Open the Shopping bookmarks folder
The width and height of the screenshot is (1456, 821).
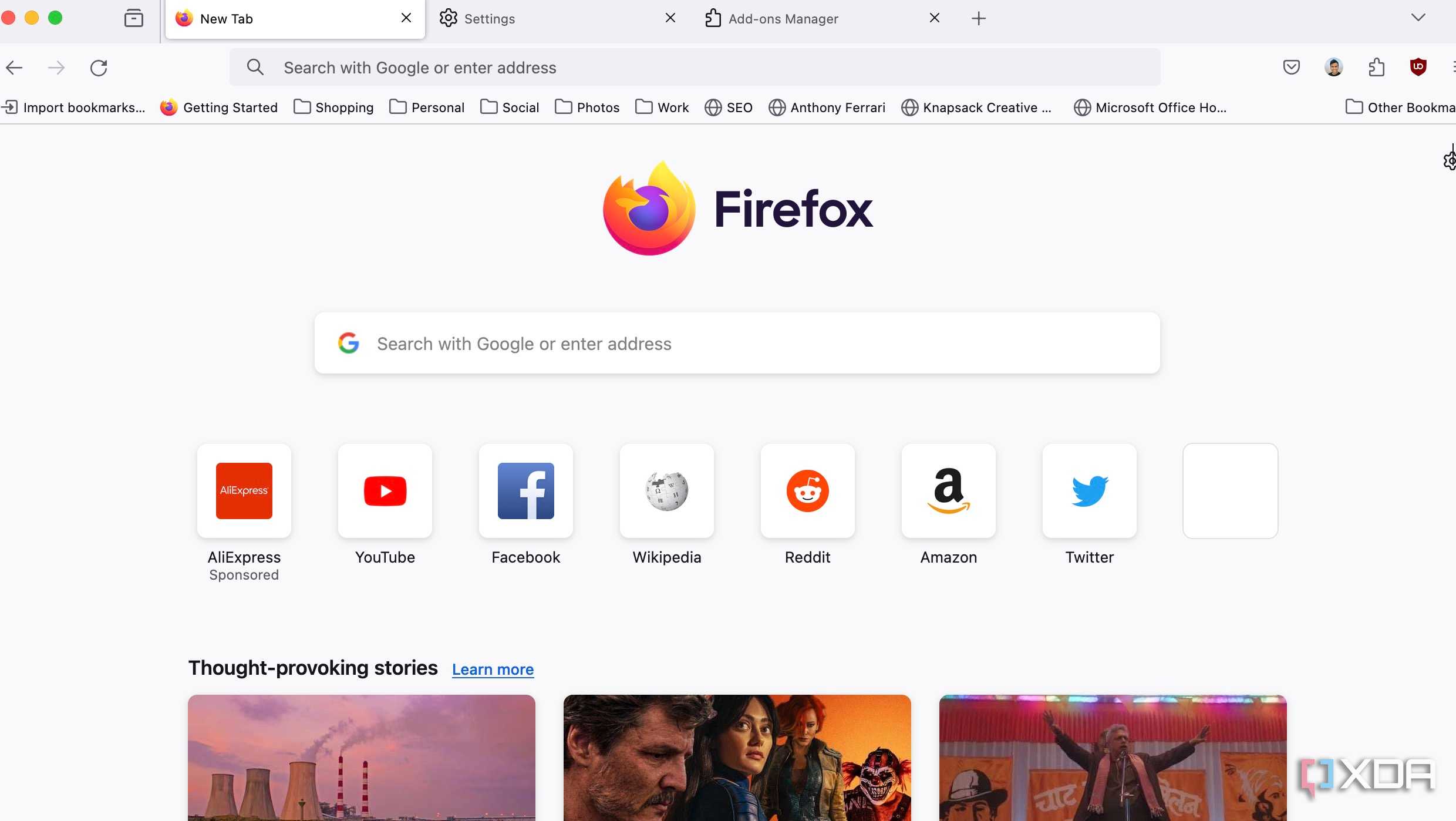[333, 107]
